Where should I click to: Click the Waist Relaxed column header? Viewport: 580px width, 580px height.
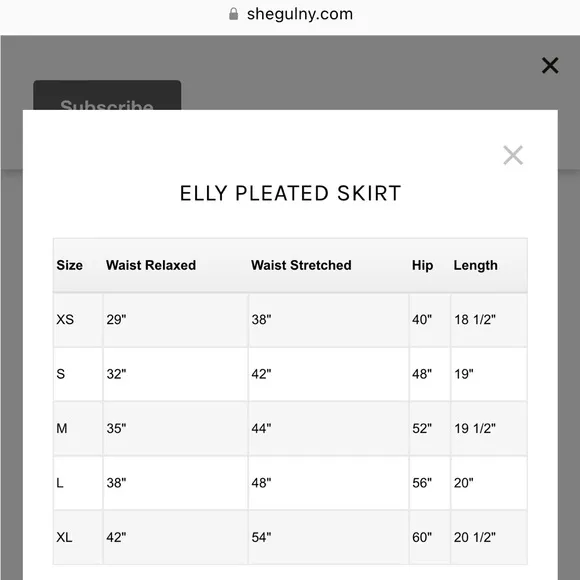pos(151,265)
